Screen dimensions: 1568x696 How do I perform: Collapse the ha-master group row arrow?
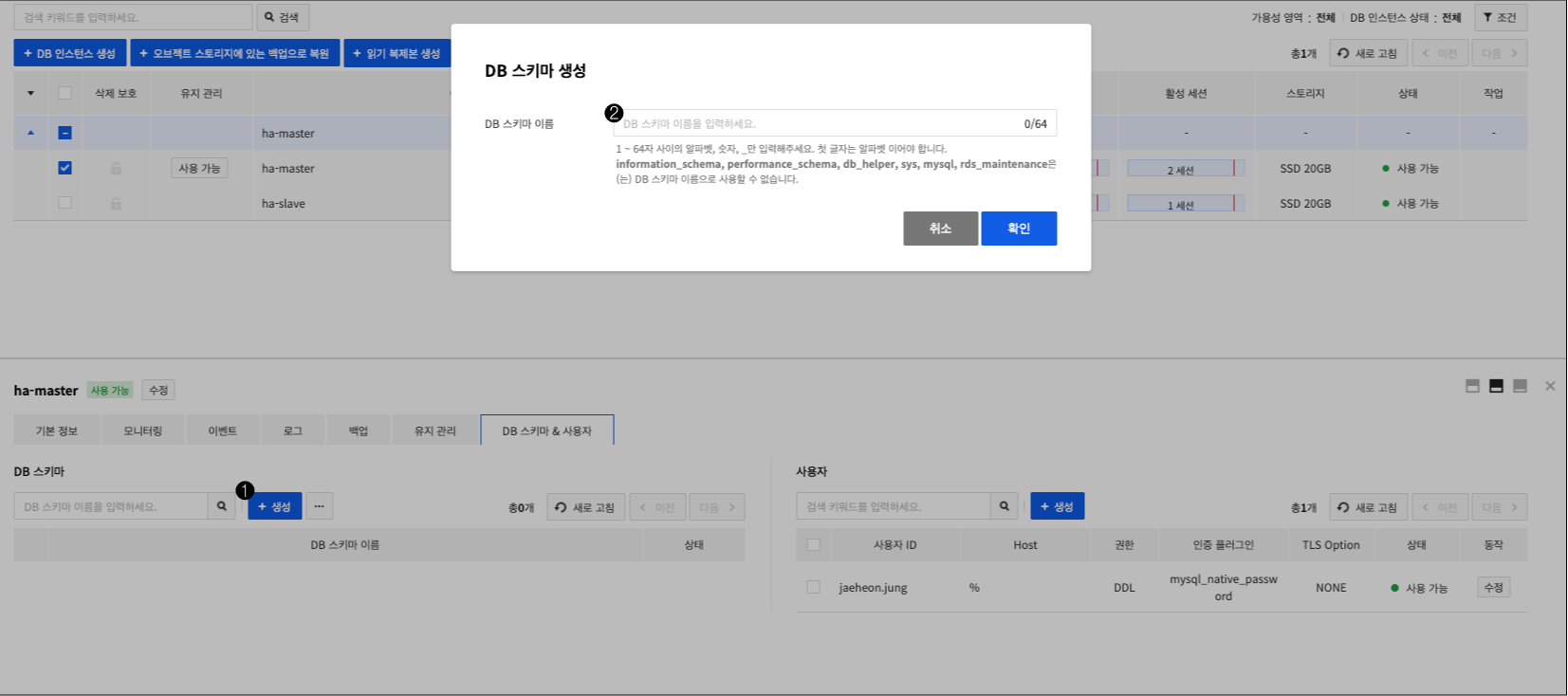click(30, 133)
